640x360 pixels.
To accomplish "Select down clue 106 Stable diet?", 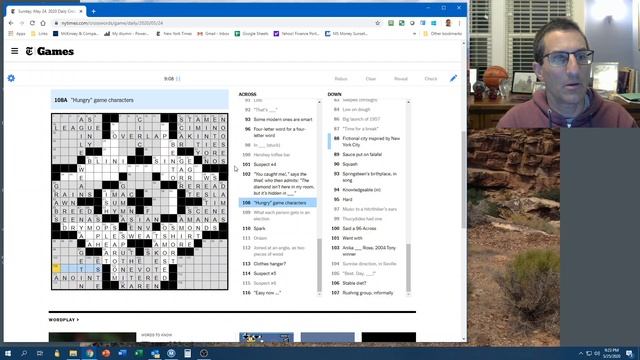I will (x=367, y=283).
